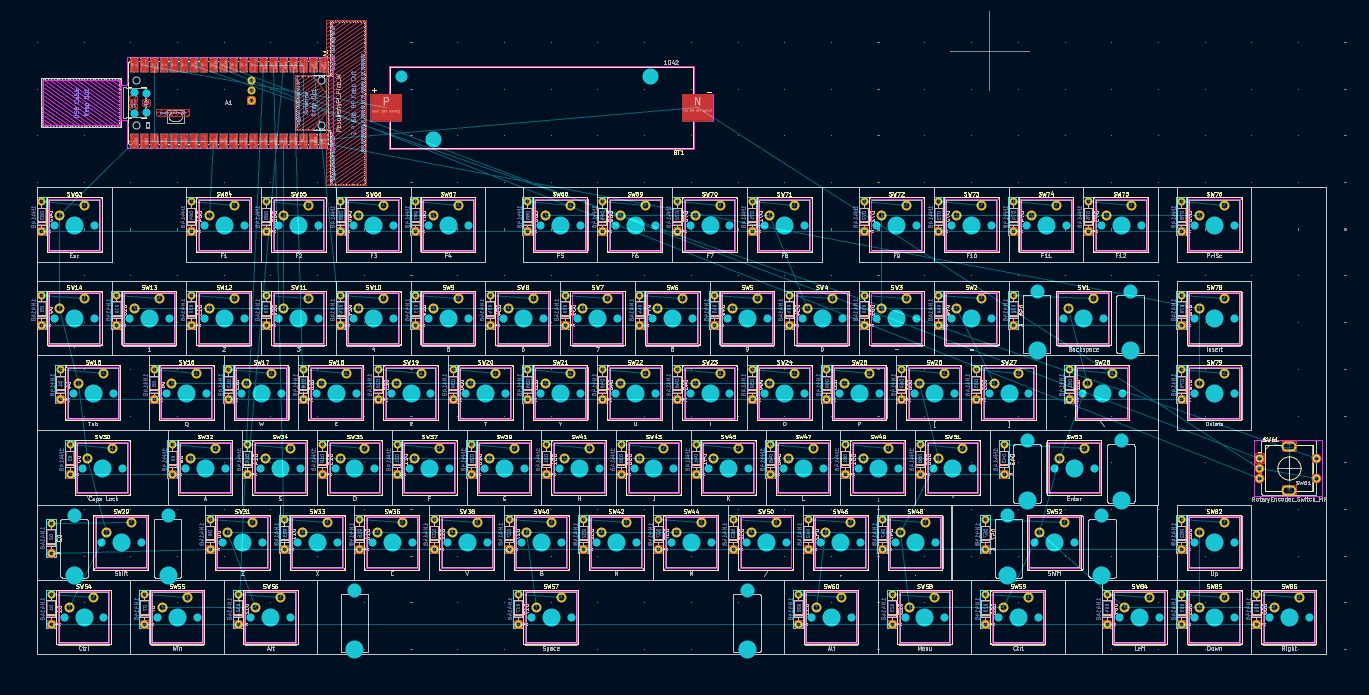Viewport: 1369px width, 695px height.
Task: Select the positive battery pad labeled P
Action: (x=385, y=108)
